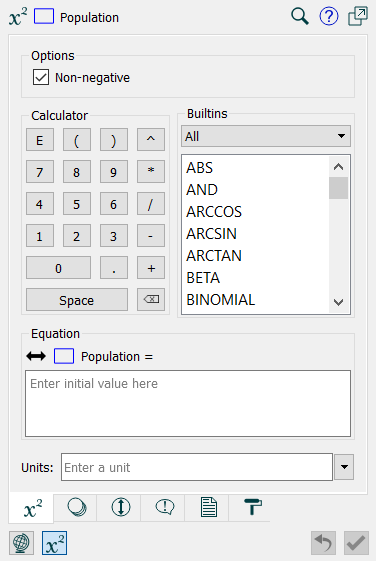Open the Units dropdown arrow
The width and height of the screenshot is (376, 561).
344,467
